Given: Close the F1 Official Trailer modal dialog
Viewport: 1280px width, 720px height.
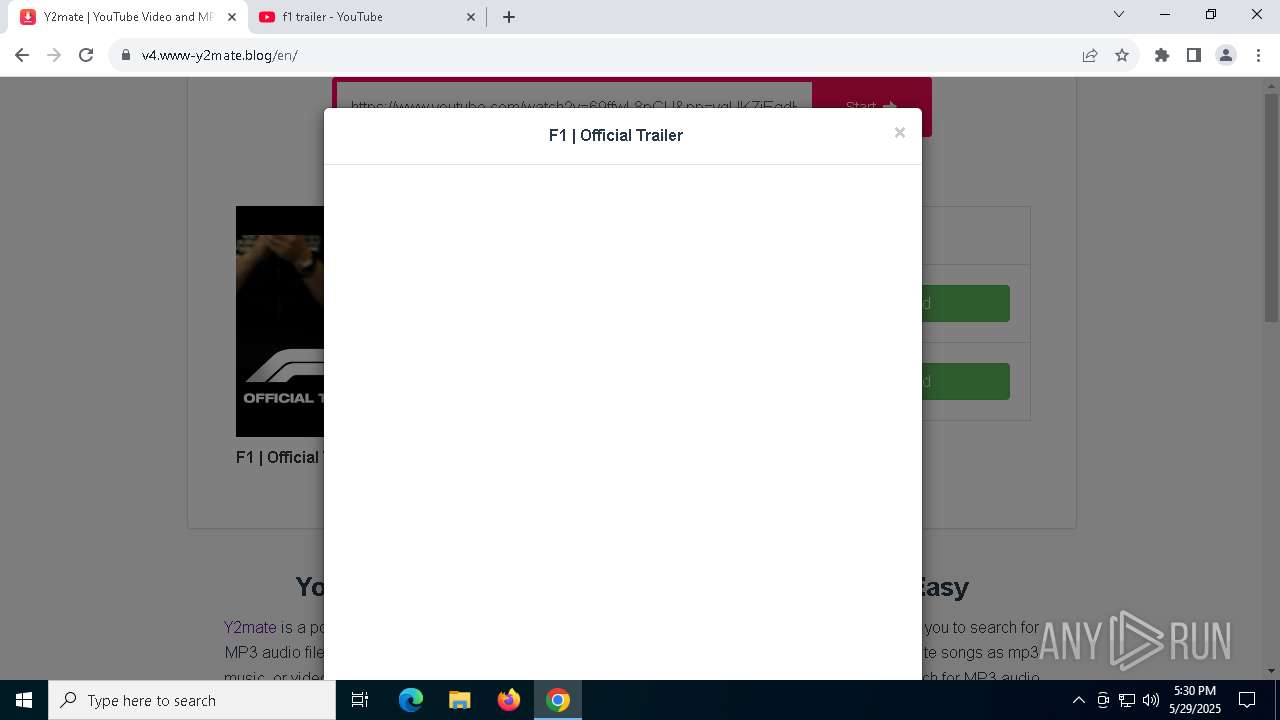Looking at the screenshot, I should (x=899, y=132).
